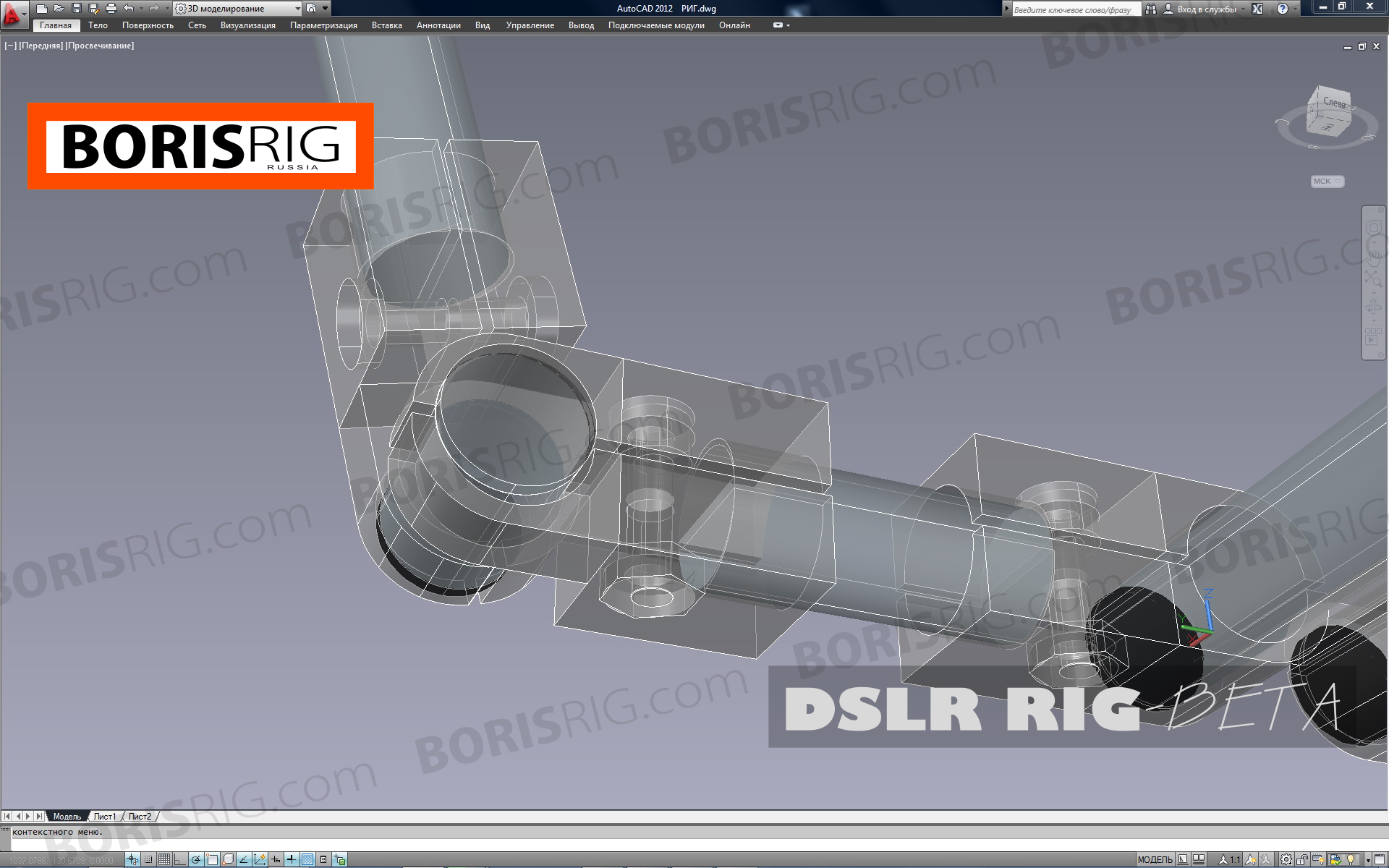Image resolution: width=1389 pixels, height=868 pixels.
Task: Toggle Ortho Mode in status bar
Action: point(180,860)
